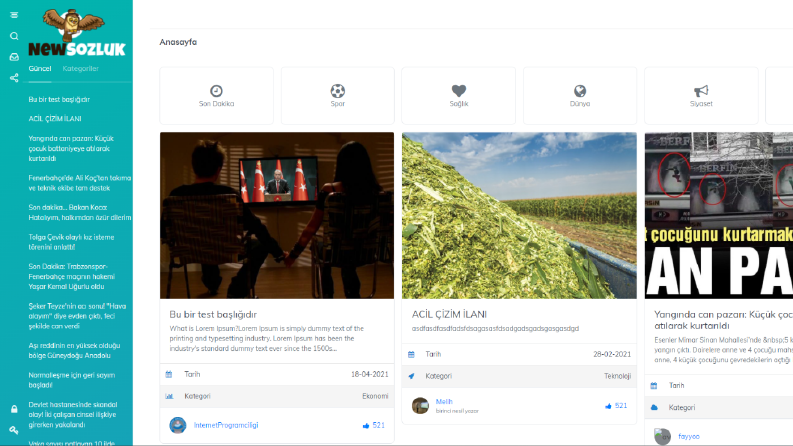Open sidebar item Tolga Çevik olaylı kız isteme
Image resolution: width=793 pixels, height=446 pixels.
pos(71,242)
